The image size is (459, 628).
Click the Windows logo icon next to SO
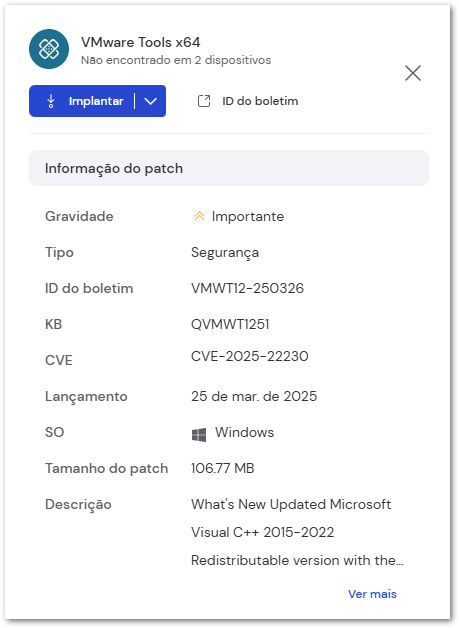point(199,435)
